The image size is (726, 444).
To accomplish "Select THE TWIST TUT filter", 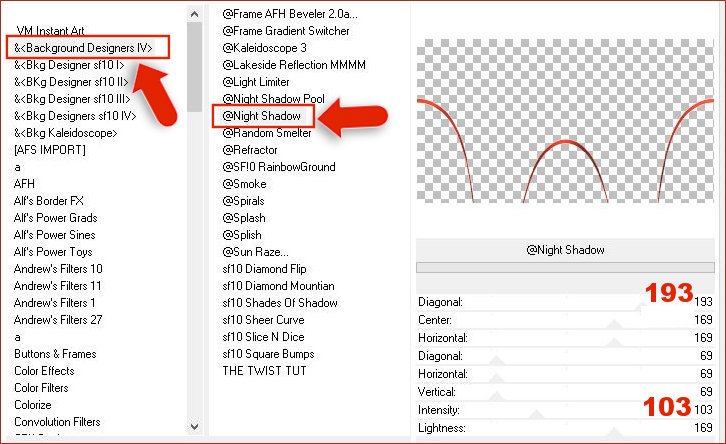I will click(262, 370).
